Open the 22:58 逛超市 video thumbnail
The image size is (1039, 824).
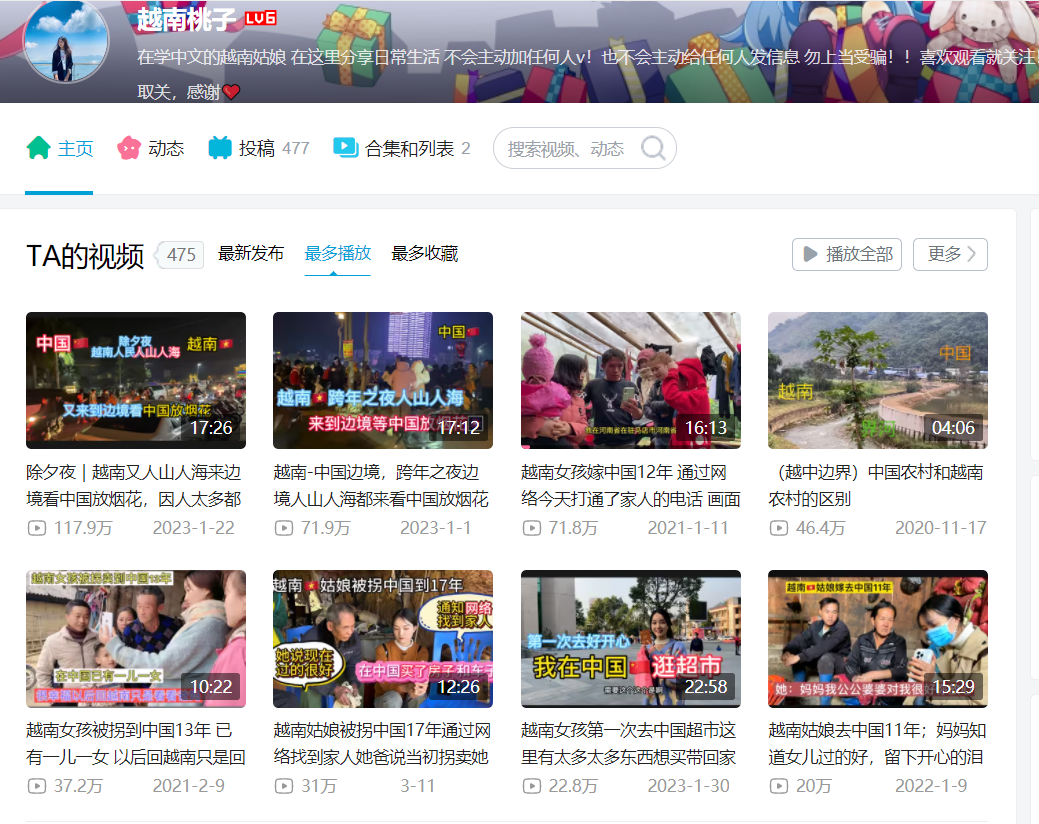click(631, 639)
